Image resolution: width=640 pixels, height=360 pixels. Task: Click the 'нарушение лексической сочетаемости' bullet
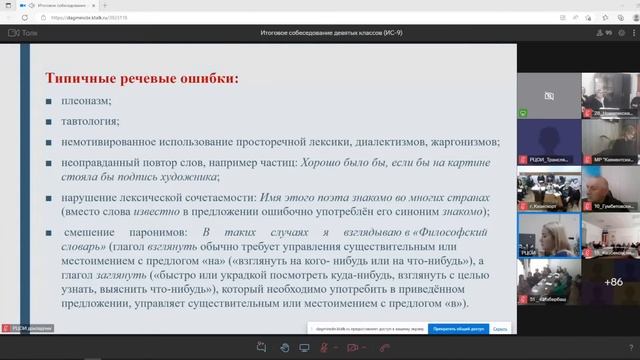click(x=160, y=198)
